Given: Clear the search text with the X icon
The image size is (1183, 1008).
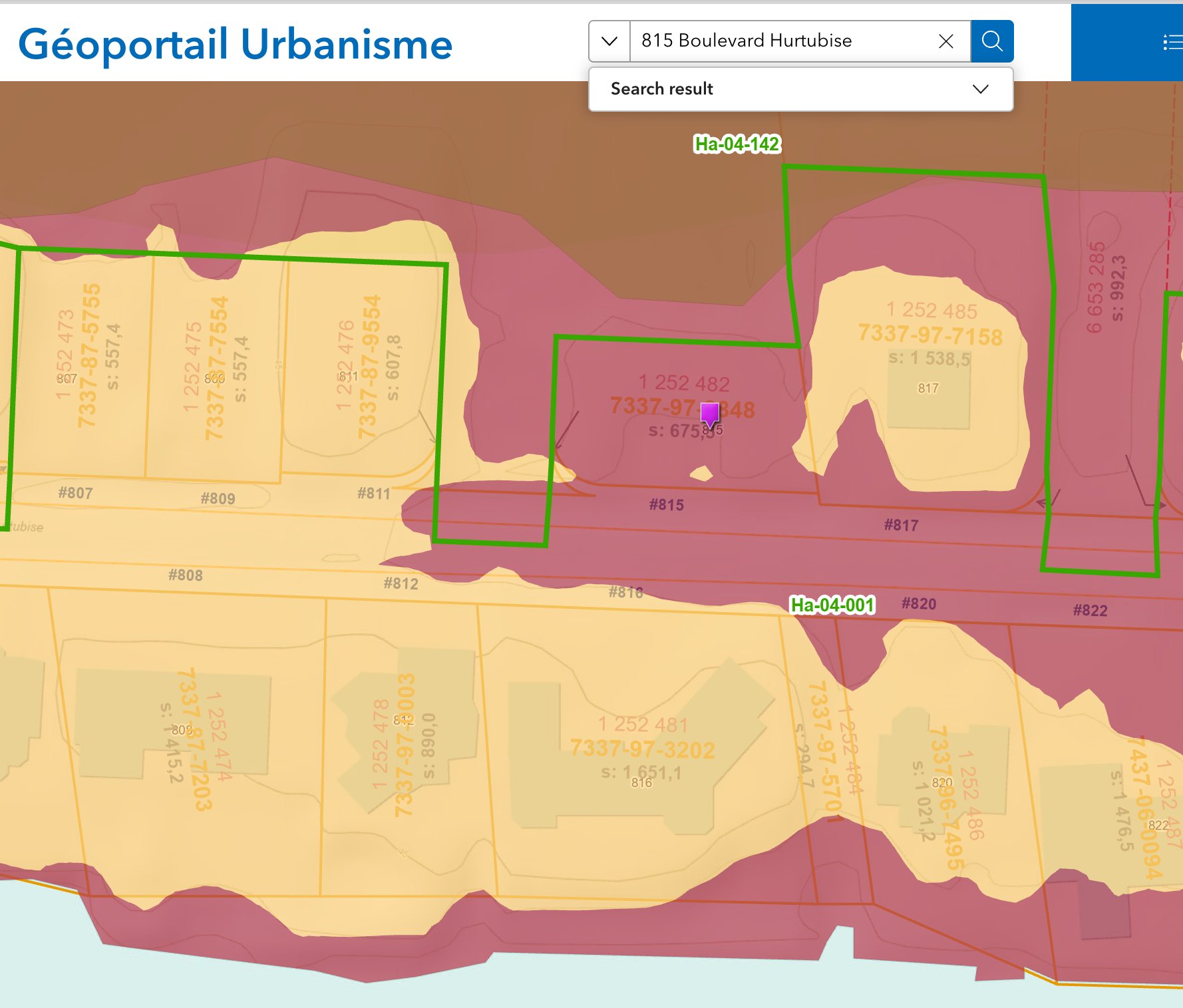Looking at the screenshot, I should coord(945,41).
